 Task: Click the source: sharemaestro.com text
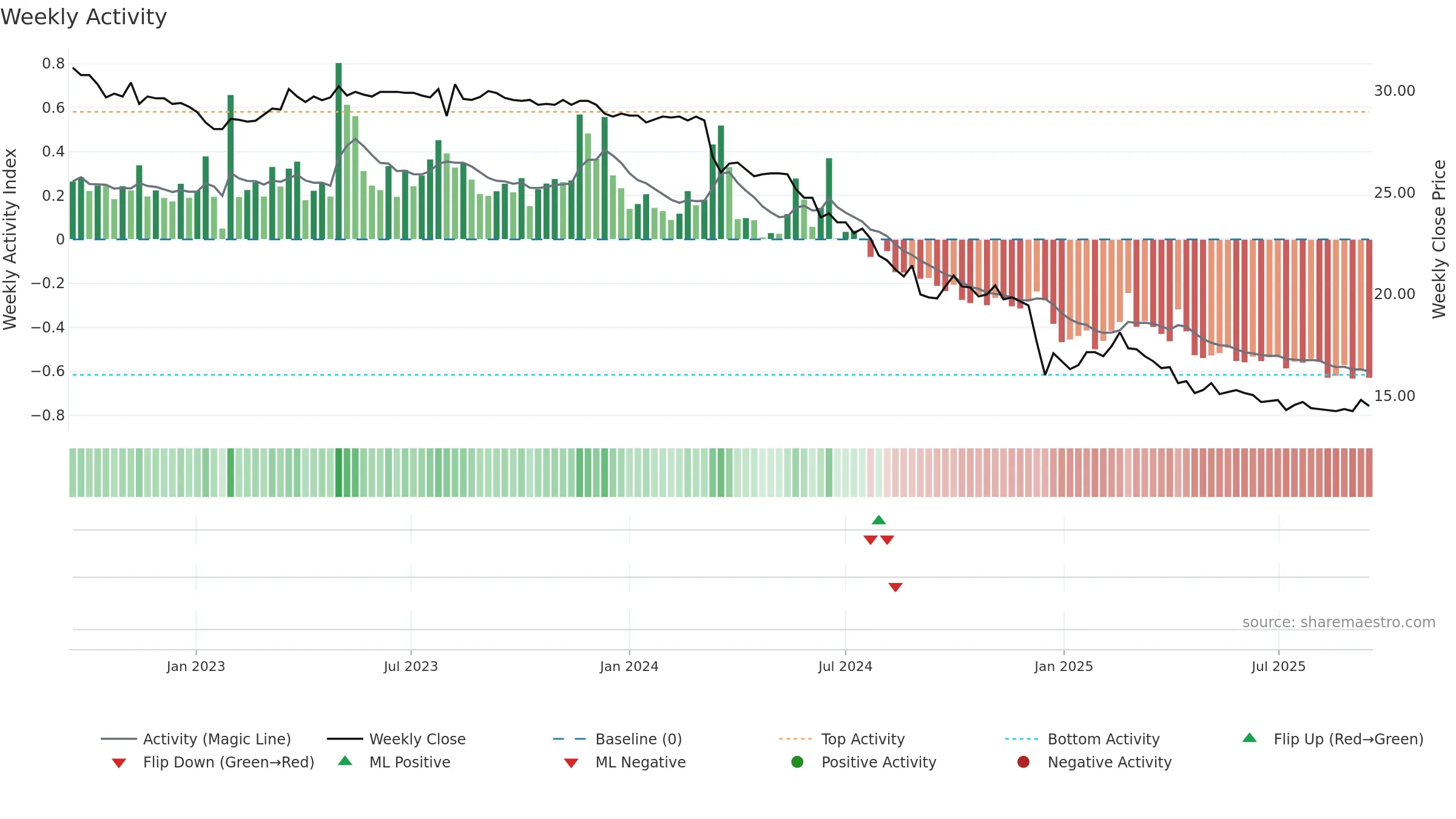[x=1338, y=622]
